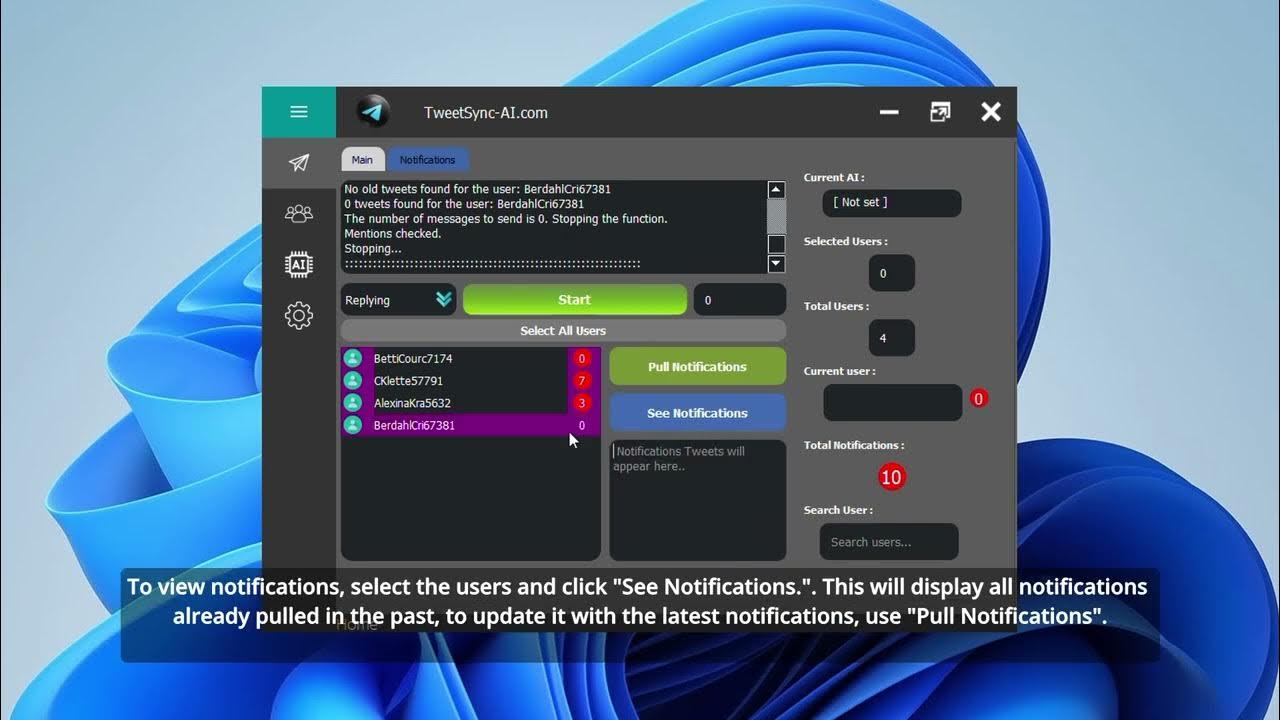Click the log's scroll-down arrow

[x=776, y=263]
